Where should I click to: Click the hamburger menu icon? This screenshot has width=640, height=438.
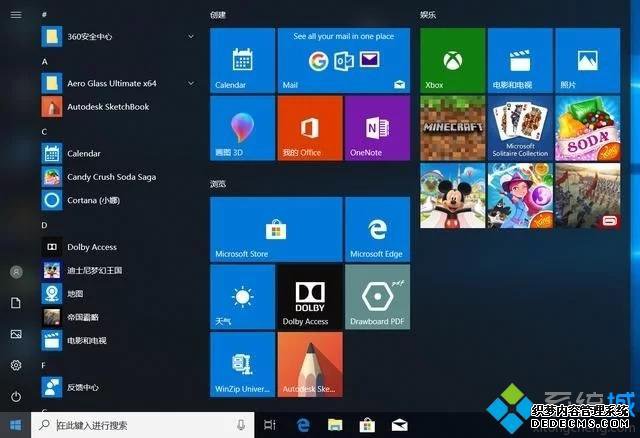tap(16, 15)
